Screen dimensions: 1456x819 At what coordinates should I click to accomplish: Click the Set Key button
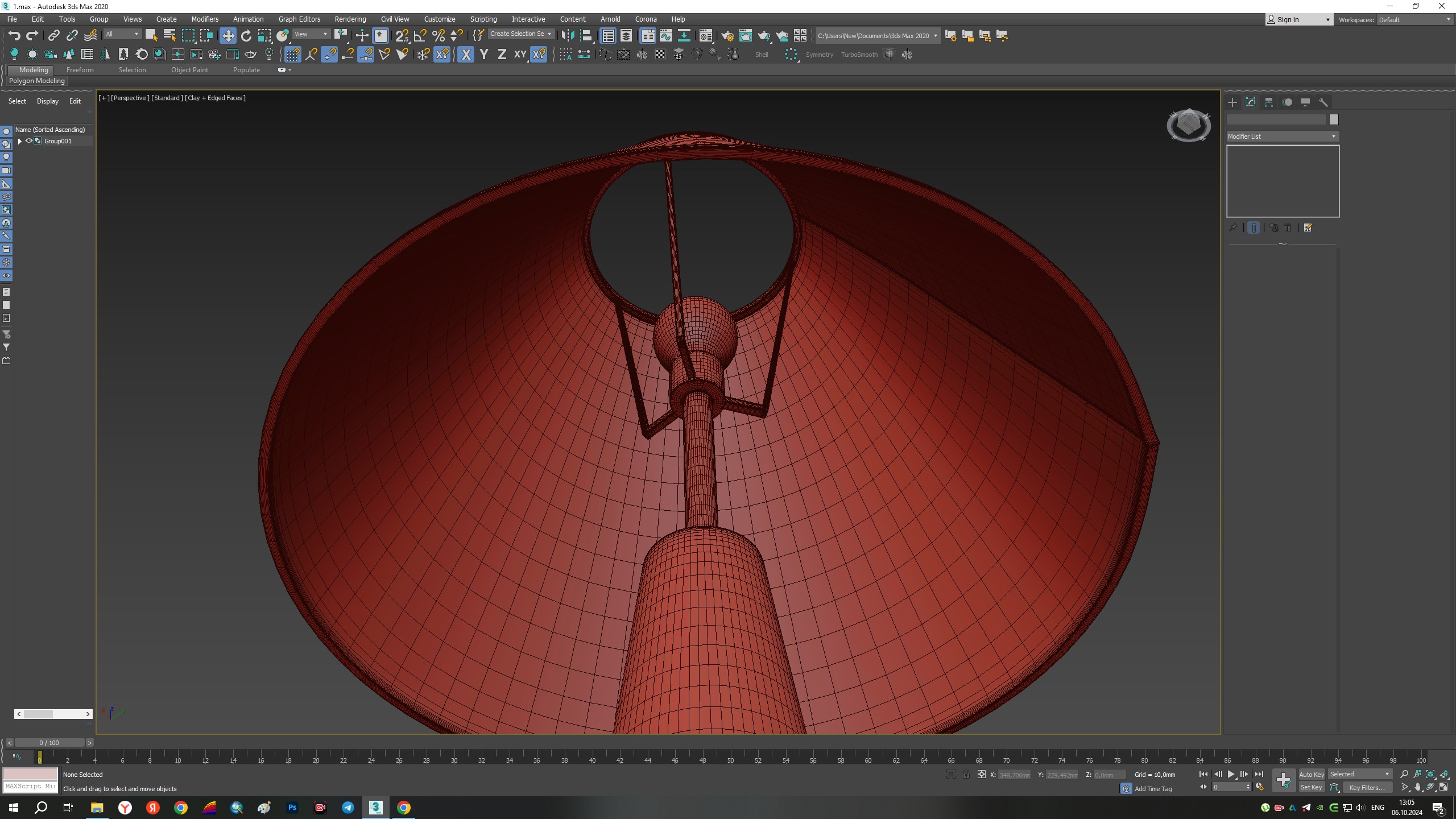pyautogui.click(x=1312, y=787)
